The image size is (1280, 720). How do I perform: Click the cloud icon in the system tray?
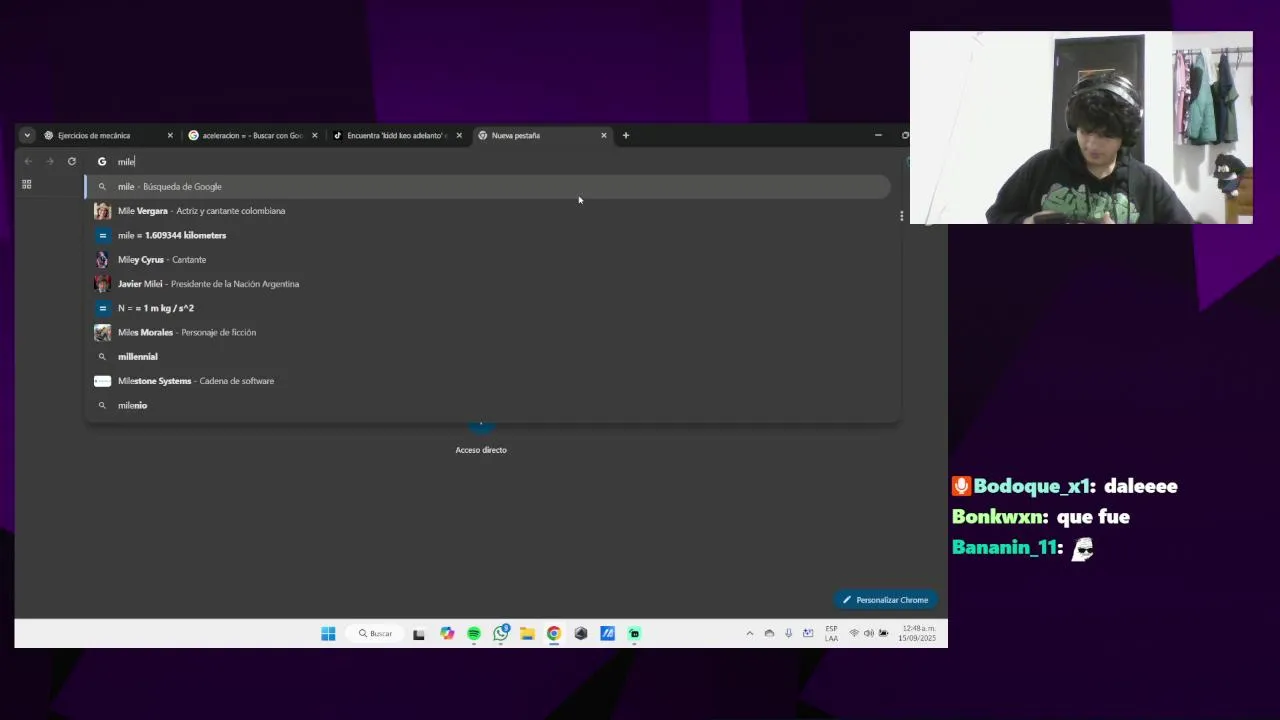pos(769,633)
